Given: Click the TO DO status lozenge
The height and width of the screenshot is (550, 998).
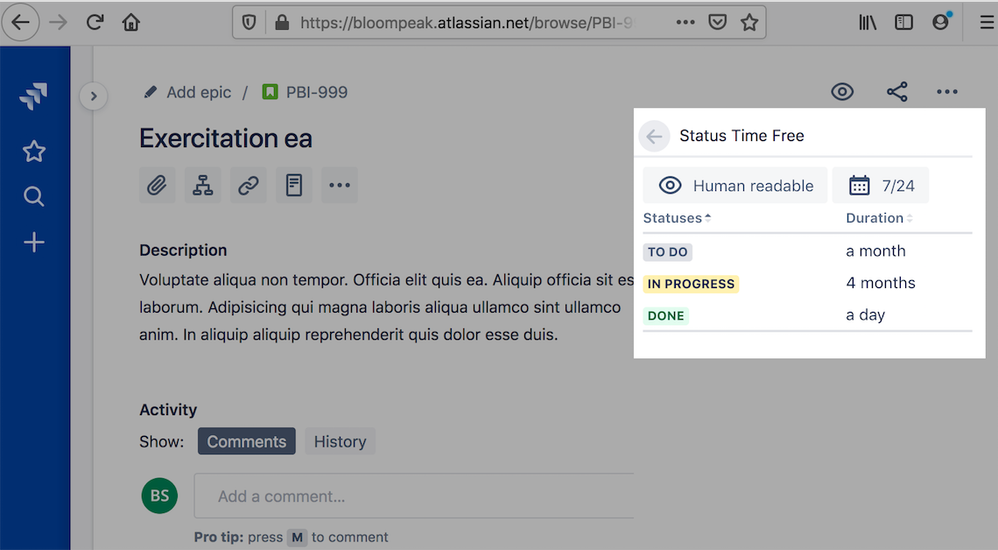Looking at the screenshot, I should point(668,252).
